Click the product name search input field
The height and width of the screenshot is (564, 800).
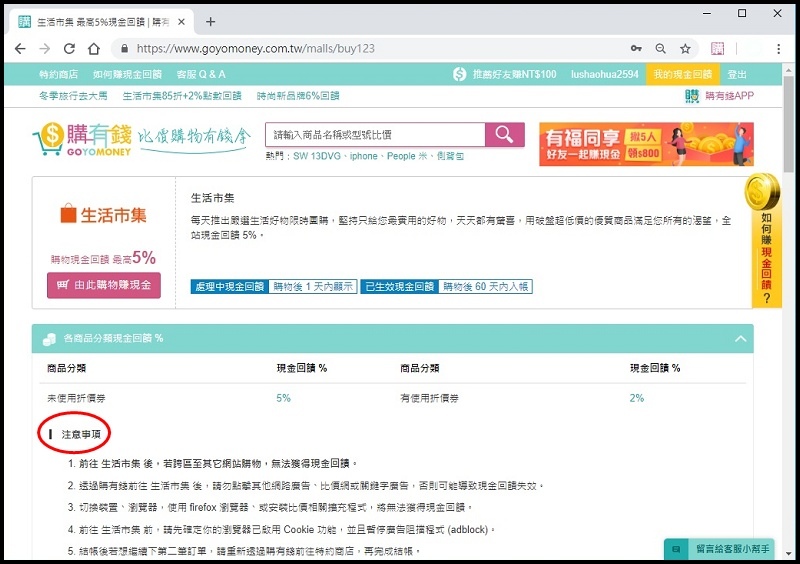(374, 135)
